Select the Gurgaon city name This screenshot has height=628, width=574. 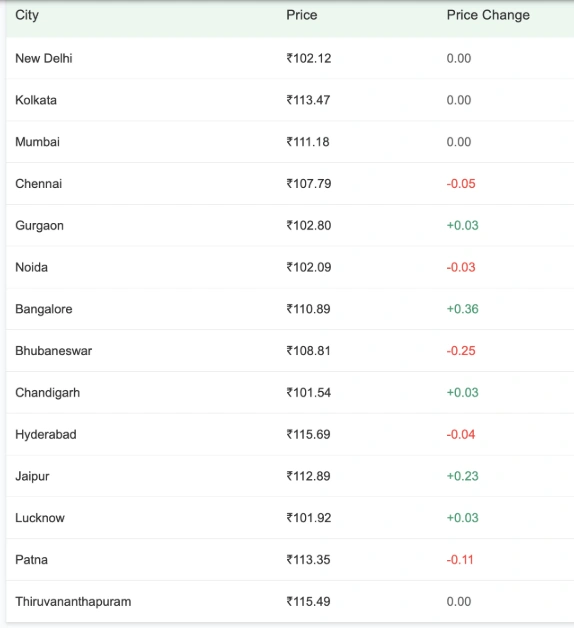[40, 226]
